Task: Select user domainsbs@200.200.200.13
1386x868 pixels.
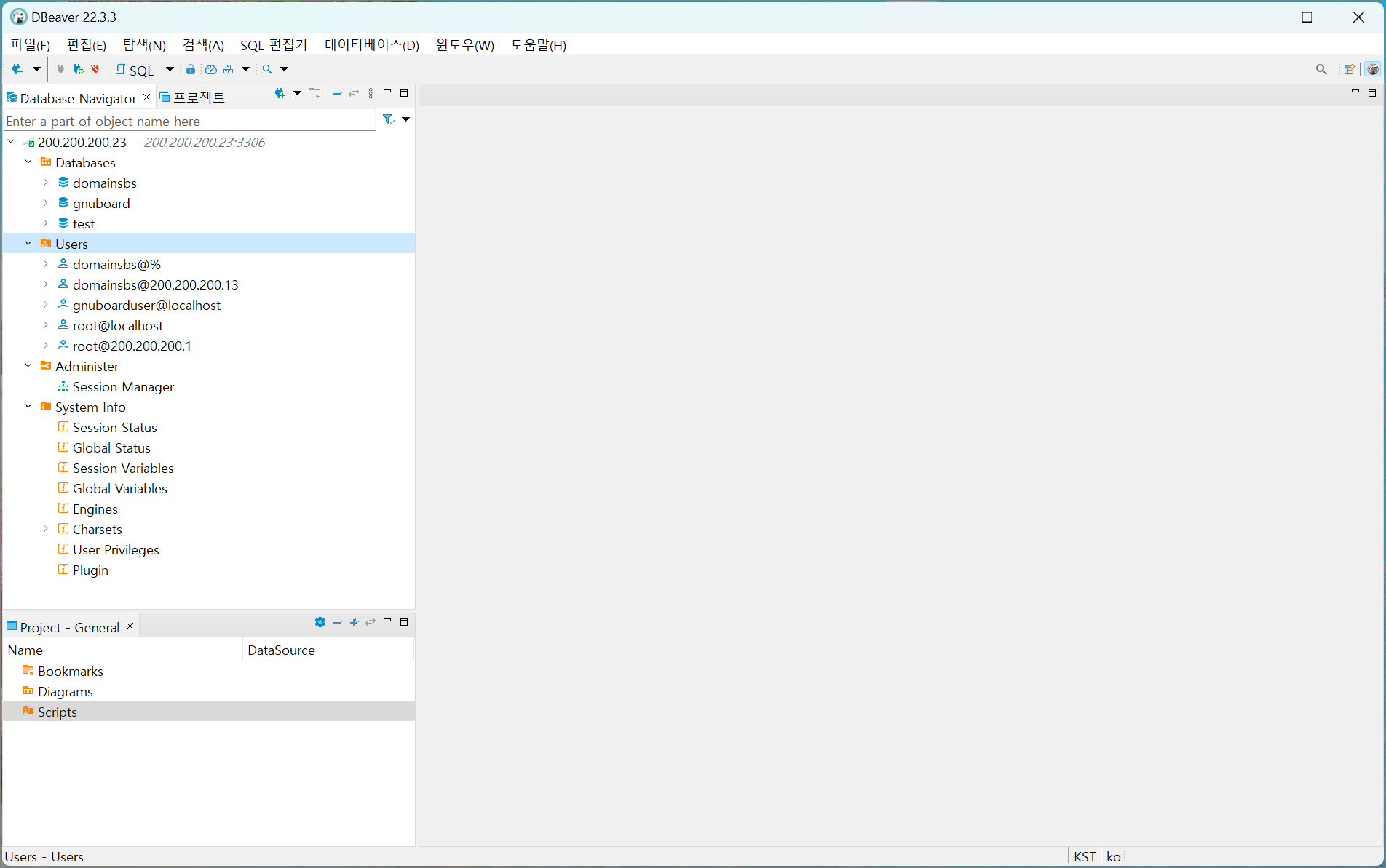Action: tap(155, 285)
